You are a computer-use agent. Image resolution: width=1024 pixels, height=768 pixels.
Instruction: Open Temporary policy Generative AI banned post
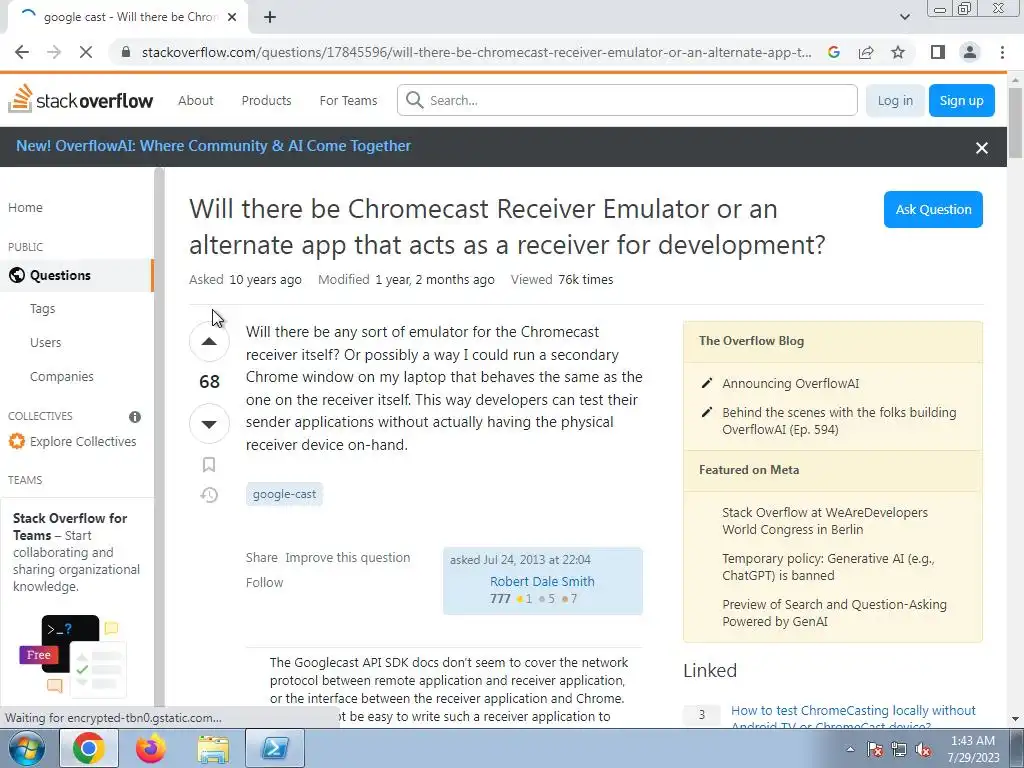point(828,567)
